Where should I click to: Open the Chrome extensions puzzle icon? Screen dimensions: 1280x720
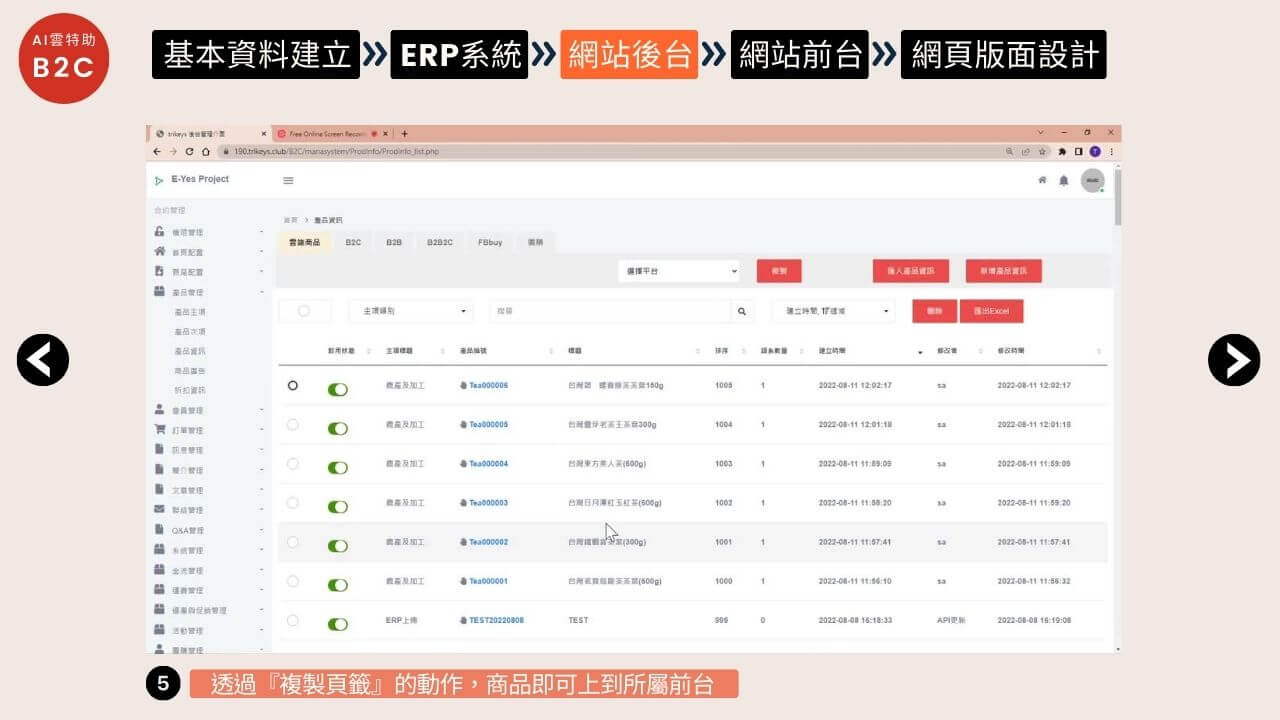pos(1063,151)
